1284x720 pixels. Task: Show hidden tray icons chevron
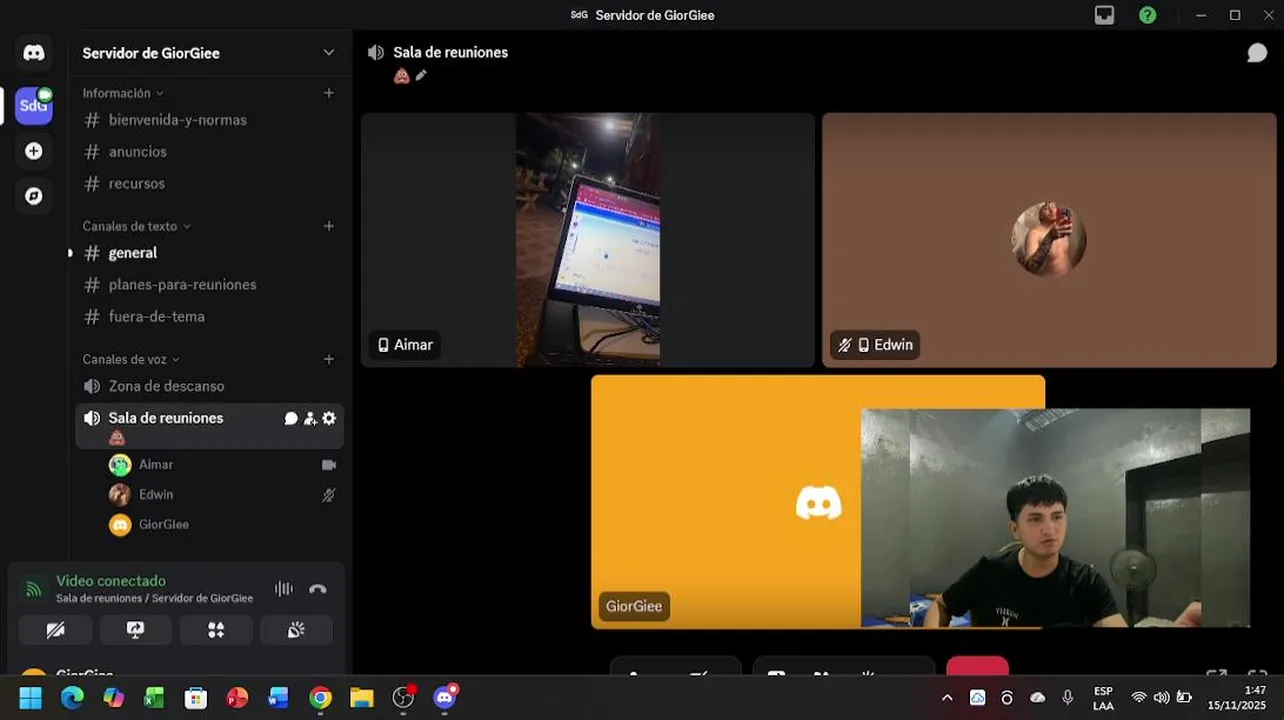[x=947, y=698]
